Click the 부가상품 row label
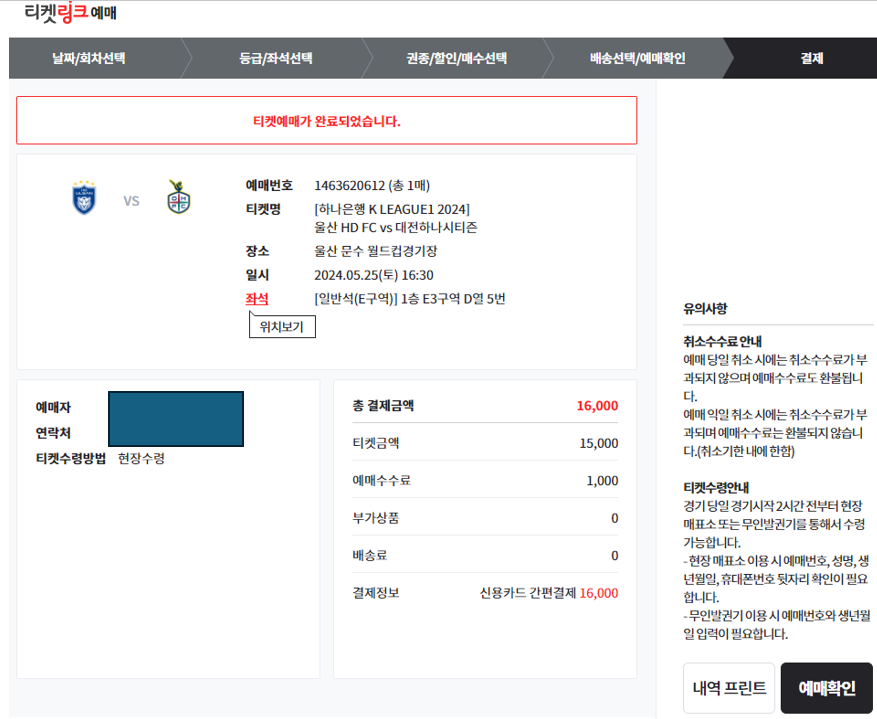The image size is (877, 719). point(375,518)
